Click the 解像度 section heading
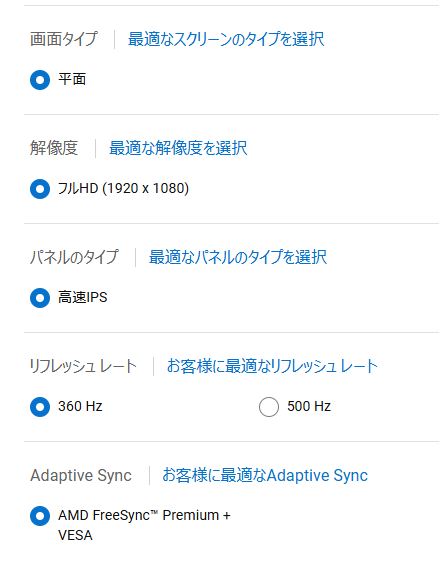The width and height of the screenshot is (439, 566). (x=54, y=148)
